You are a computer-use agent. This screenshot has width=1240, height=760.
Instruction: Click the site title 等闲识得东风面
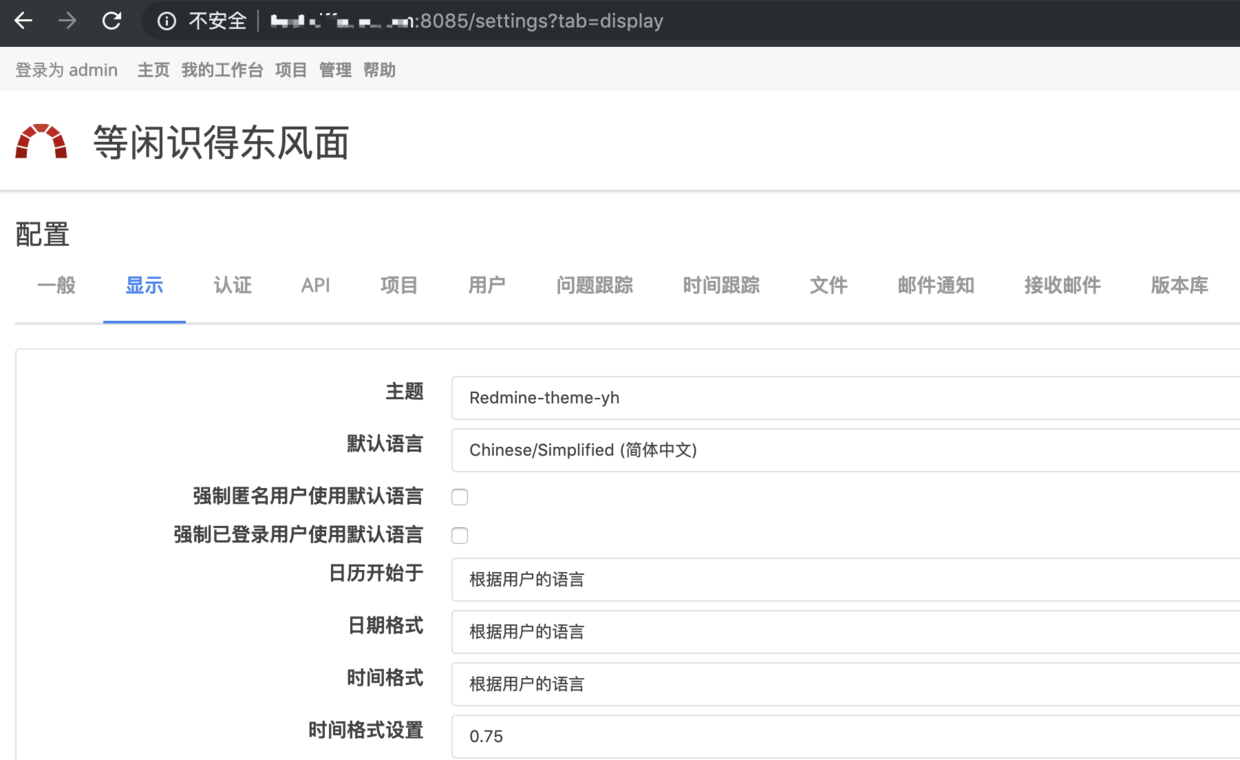pos(221,143)
